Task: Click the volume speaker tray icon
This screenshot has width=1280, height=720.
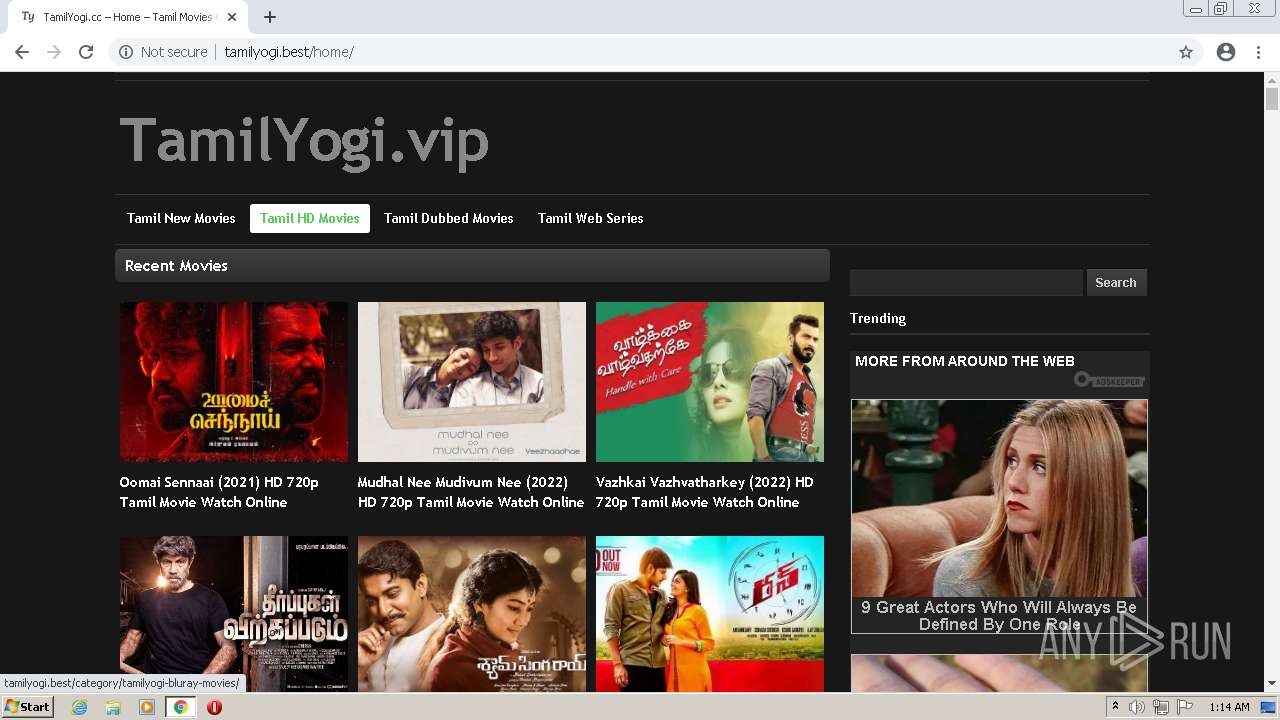Action: (x=1137, y=707)
